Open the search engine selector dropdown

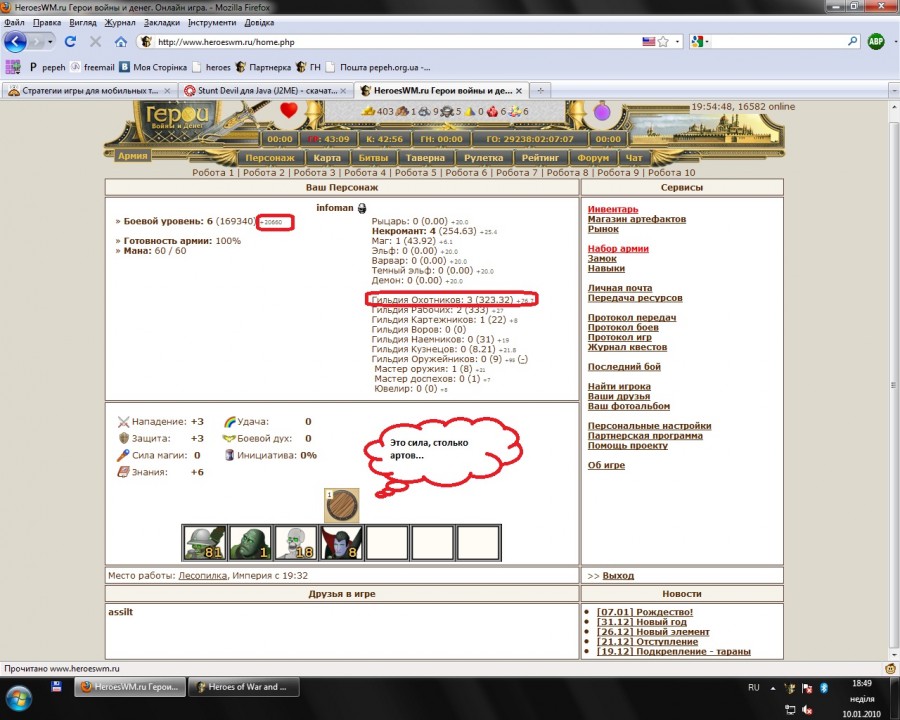(x=700, y=41)
